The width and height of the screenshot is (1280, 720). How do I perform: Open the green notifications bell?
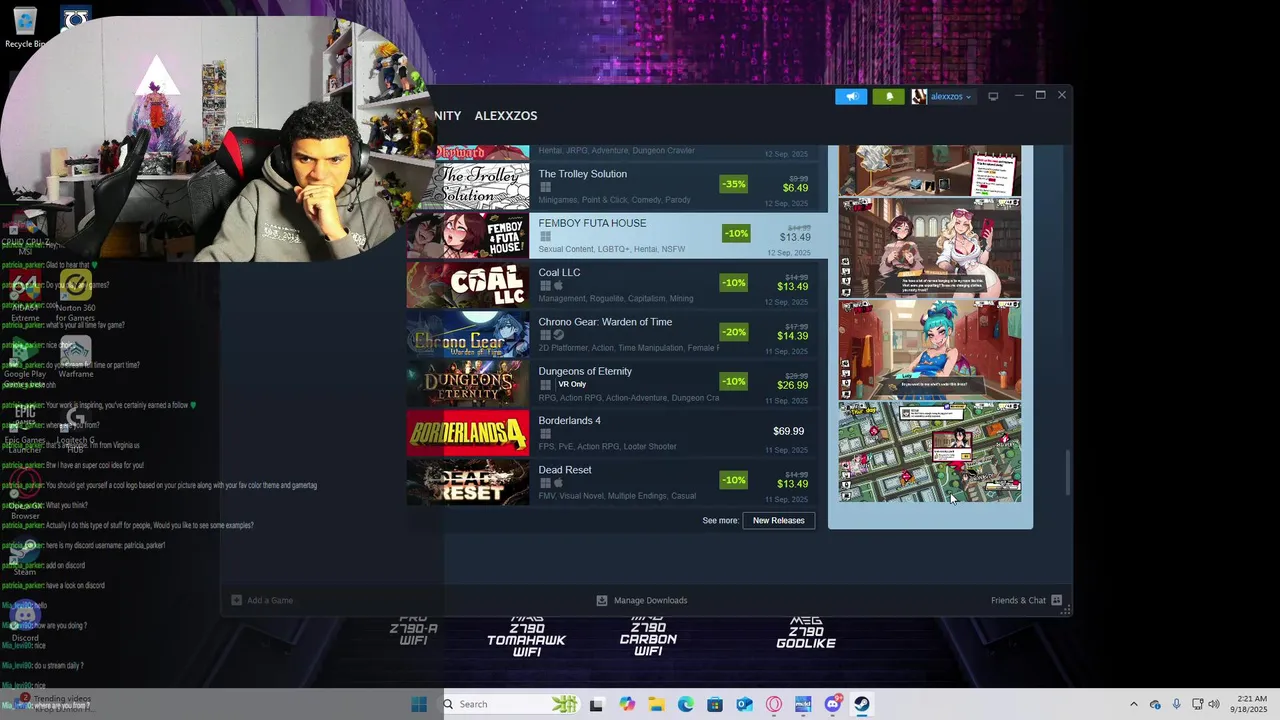[889, 96]
